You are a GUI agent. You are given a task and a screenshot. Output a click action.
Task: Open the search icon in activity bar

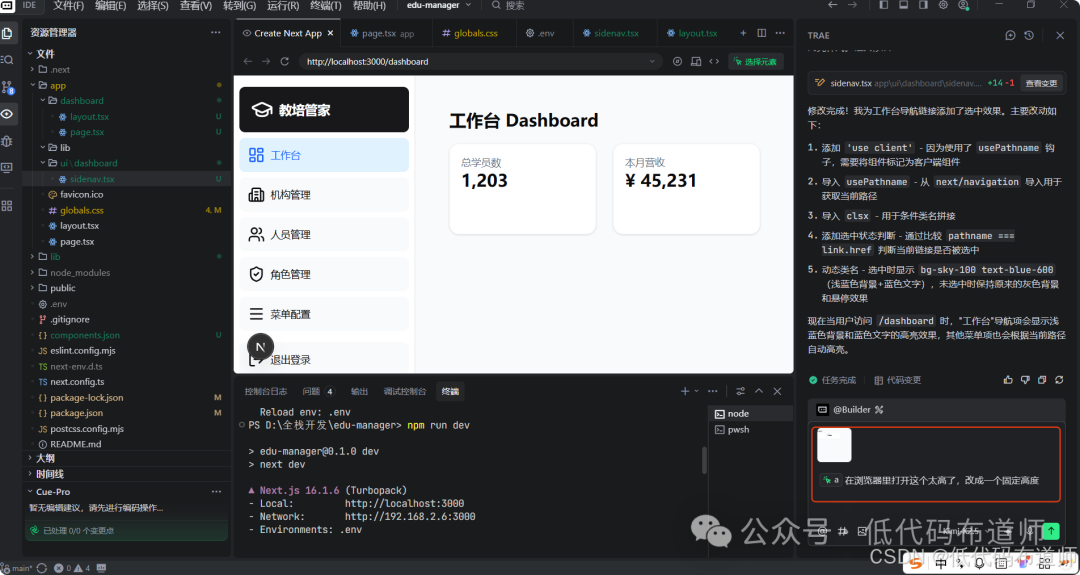point(7,60)
